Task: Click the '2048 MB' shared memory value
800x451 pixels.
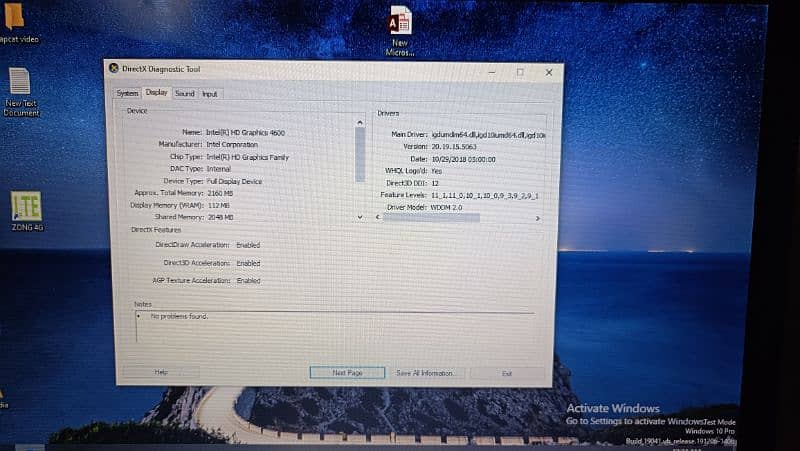Action: click(220, 217)
